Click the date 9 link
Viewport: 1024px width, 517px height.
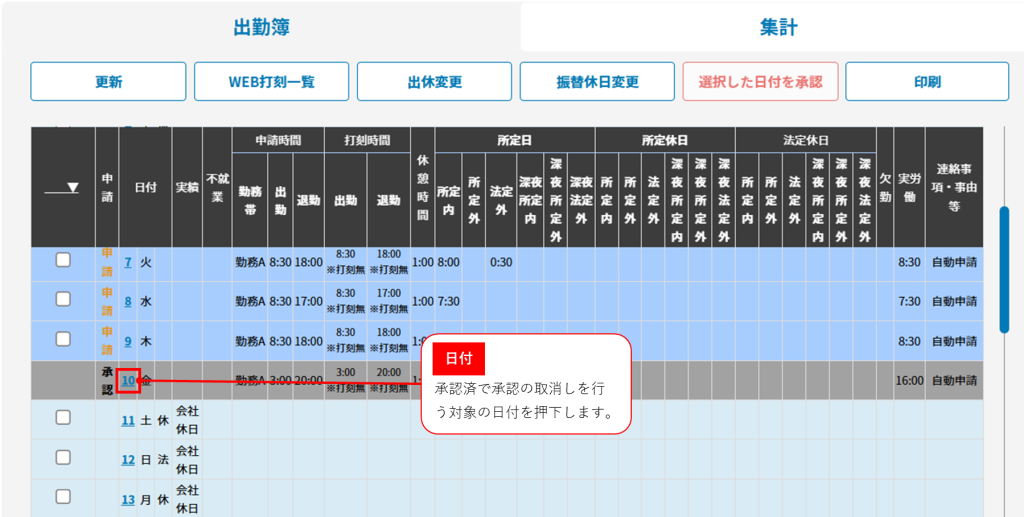(x=128, y=341)
